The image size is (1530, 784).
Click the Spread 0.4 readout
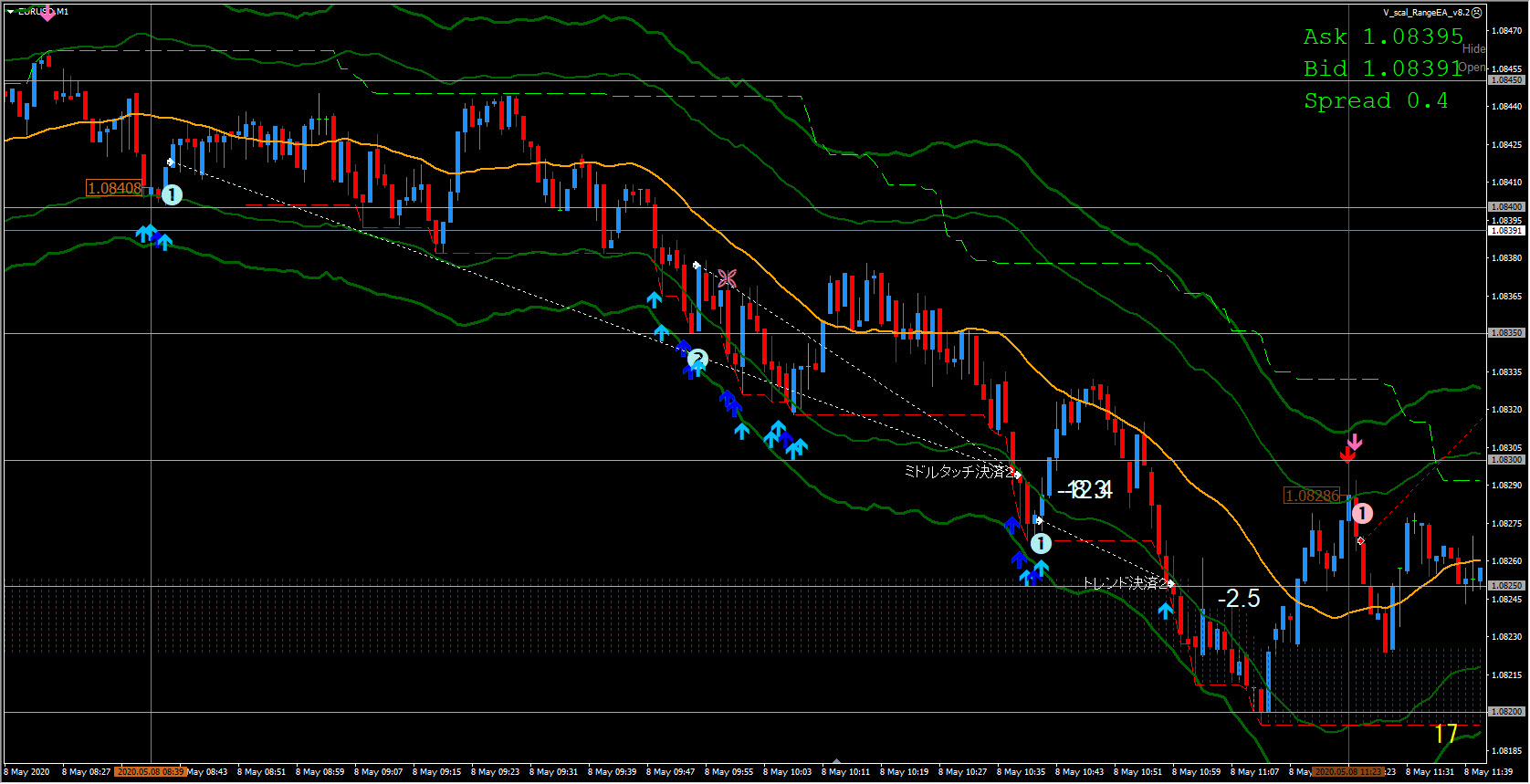click(x=1376, y=100)
